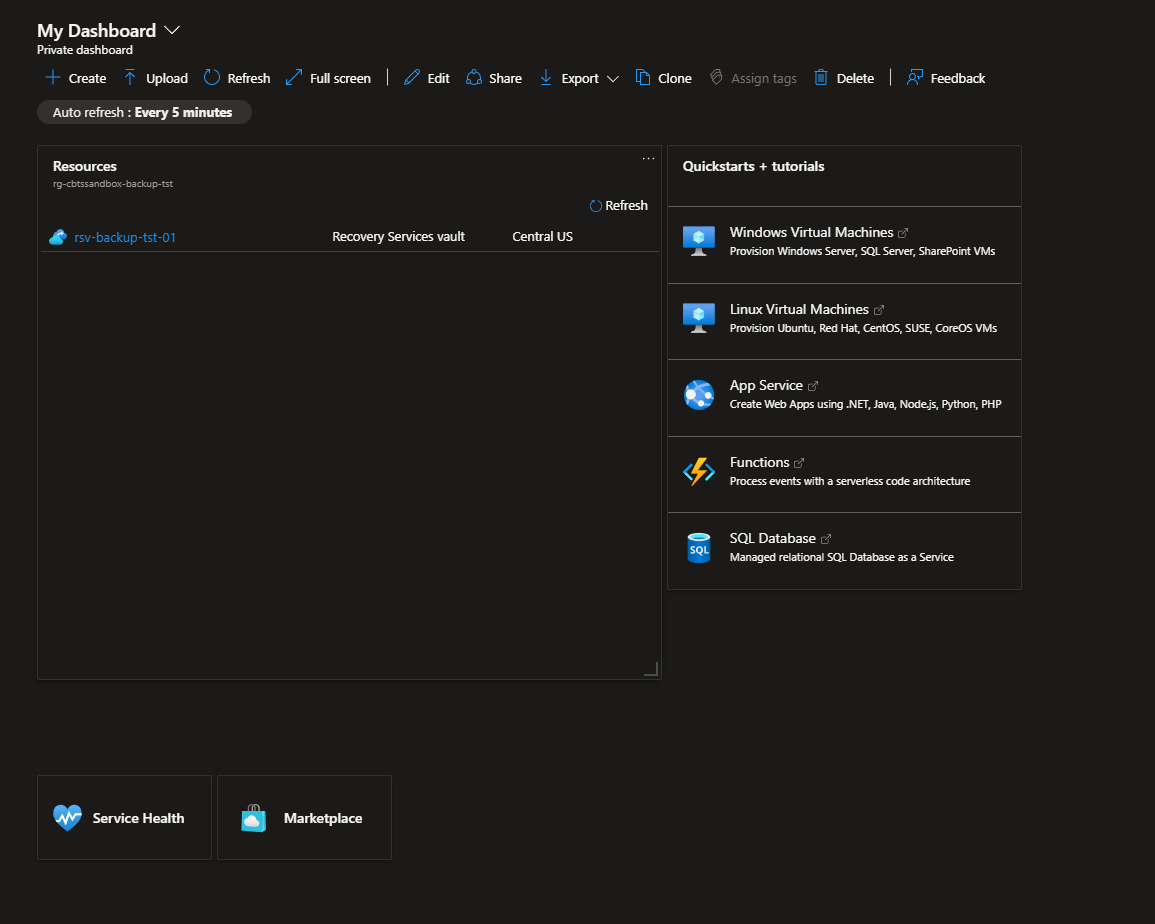Viewport: 1155px width, 924px height.
Task: Click the Resources tile resize corner handle
Action: [x=651, y=669]
